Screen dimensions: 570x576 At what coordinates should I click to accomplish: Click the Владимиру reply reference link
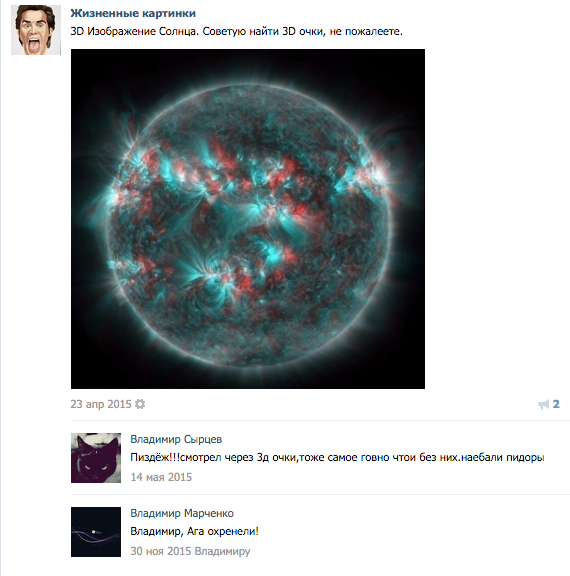222,551
